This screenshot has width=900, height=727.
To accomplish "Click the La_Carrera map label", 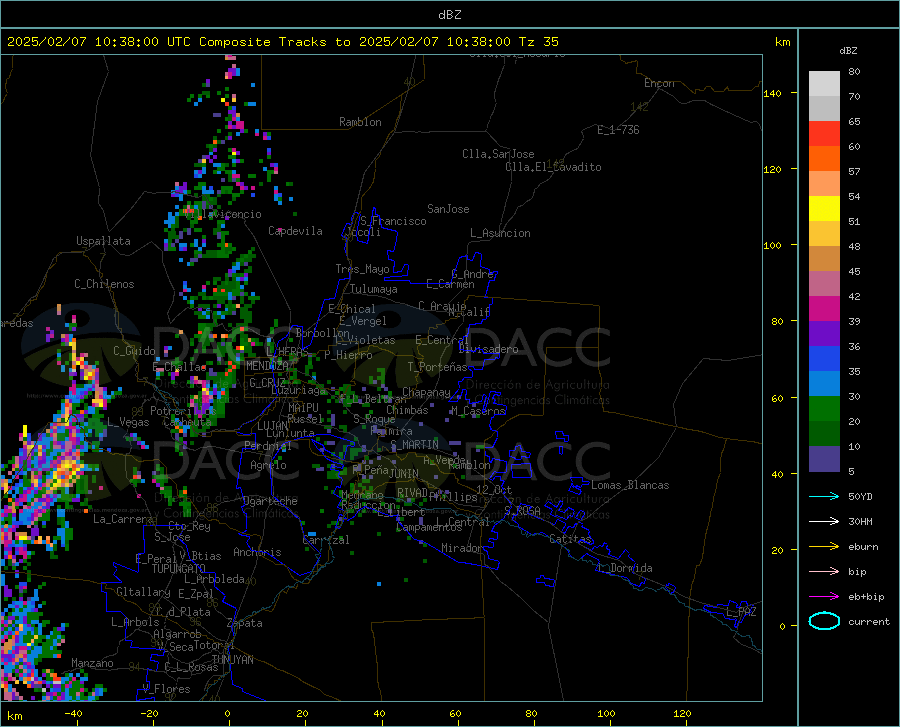I will [123, 519].
